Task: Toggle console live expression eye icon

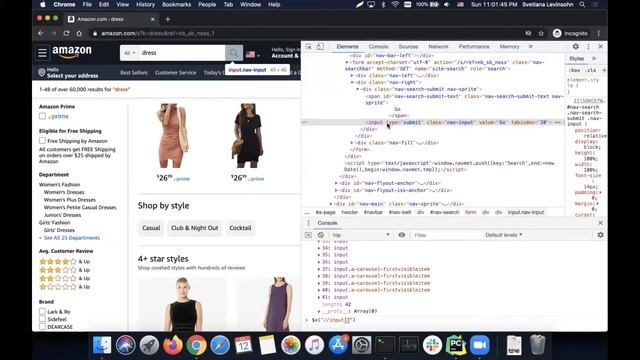Action: coord(402,235)
